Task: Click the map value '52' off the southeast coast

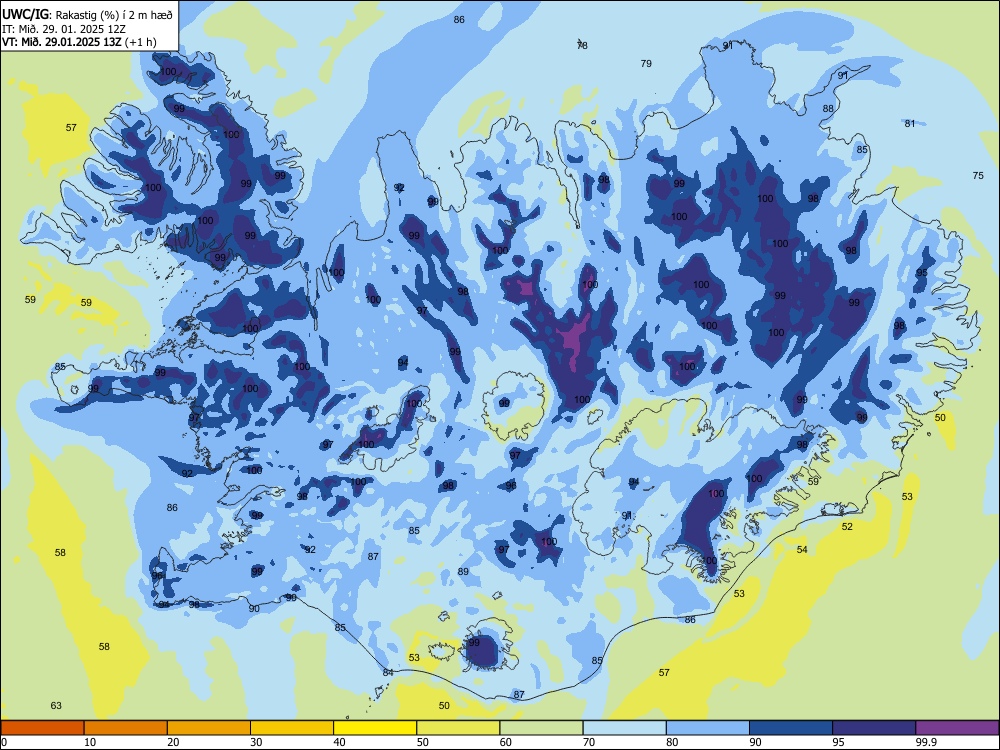Action: (x=847, y=527)
